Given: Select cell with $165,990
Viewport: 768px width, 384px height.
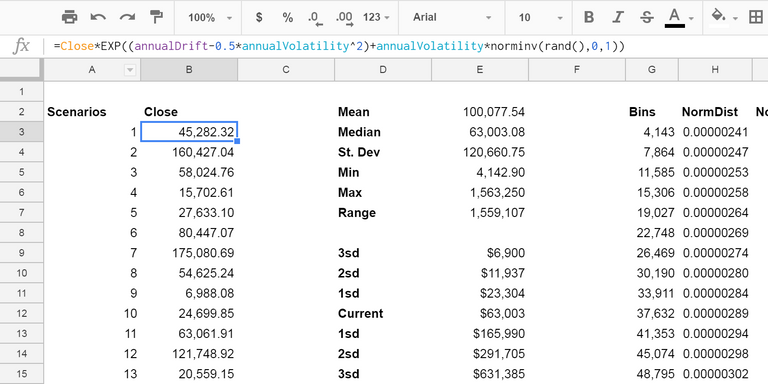Looking at the screenshot, I should click(x=480, y=334).
